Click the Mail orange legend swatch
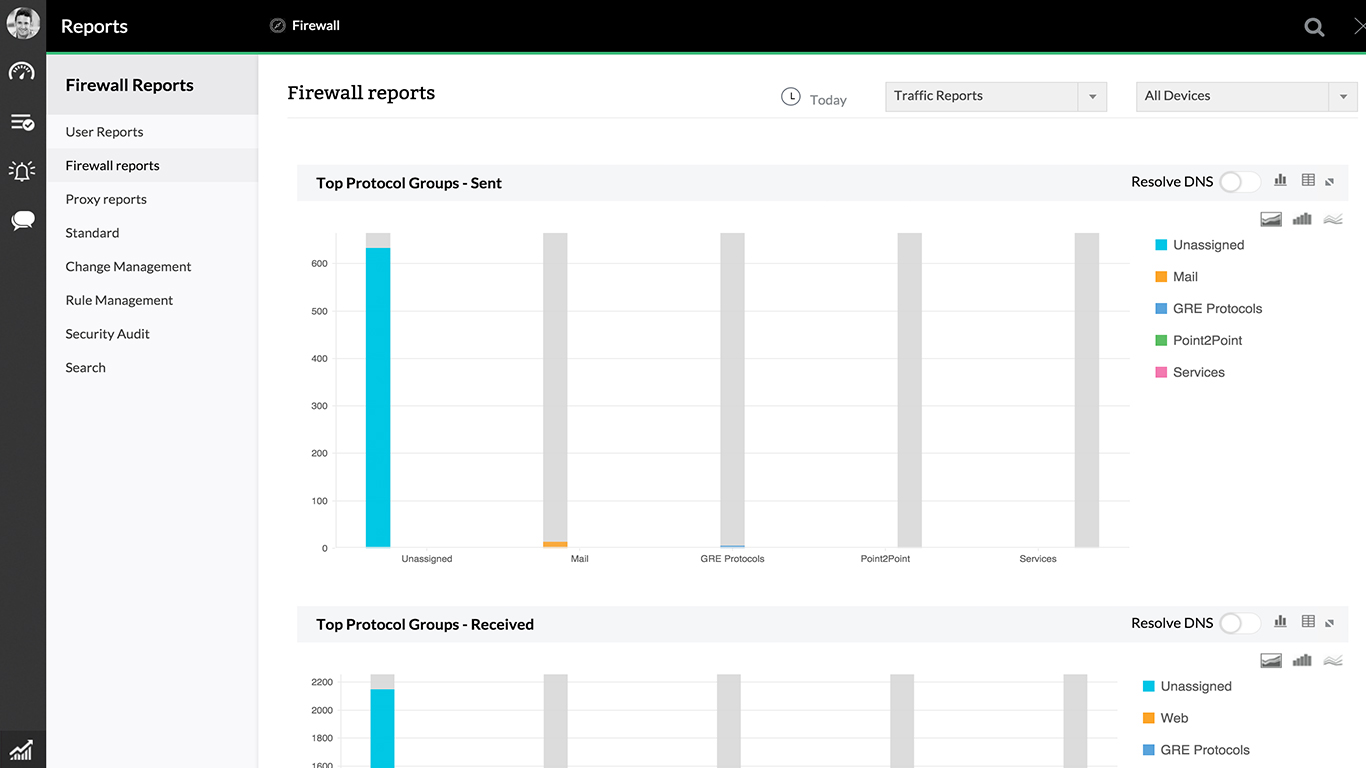The width and height of the screenshot is (1366, 768). pyautogui.click(x=1161, y=277)
